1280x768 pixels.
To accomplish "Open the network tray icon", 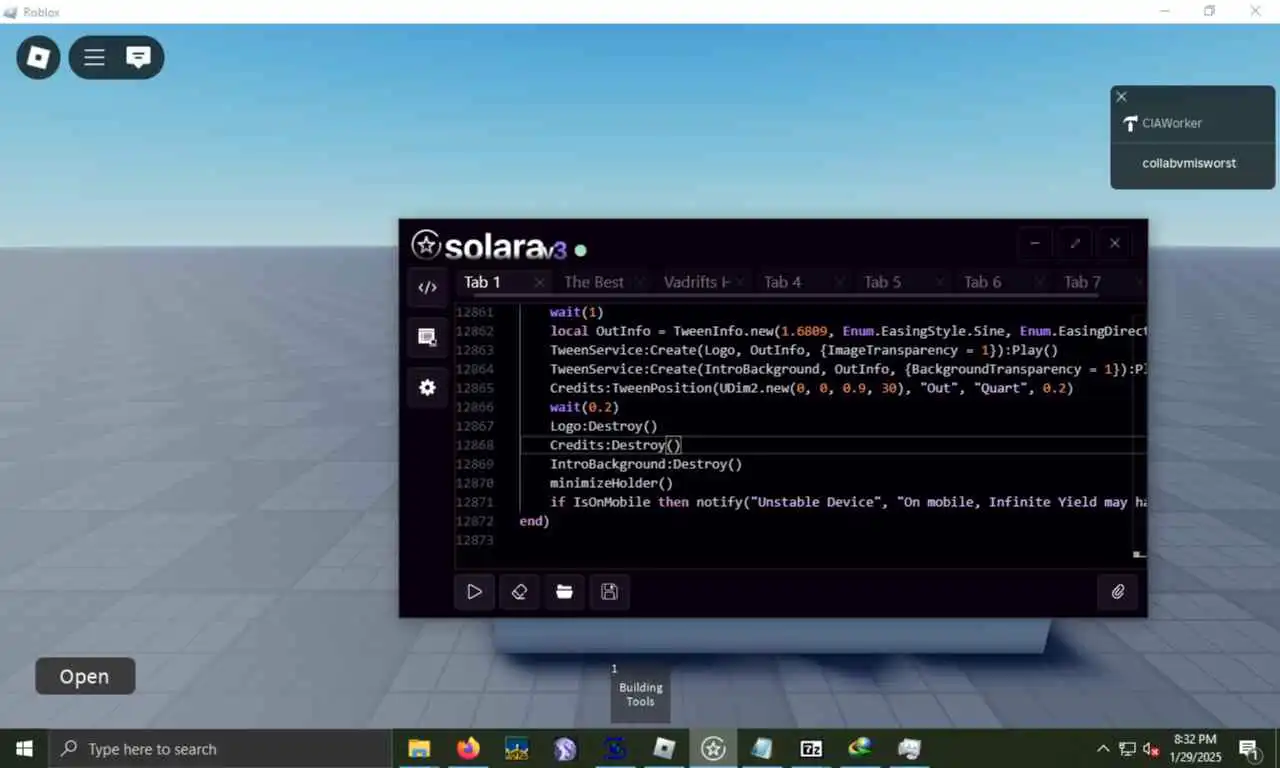I will pyautogui.click(x=1127, y=749).
